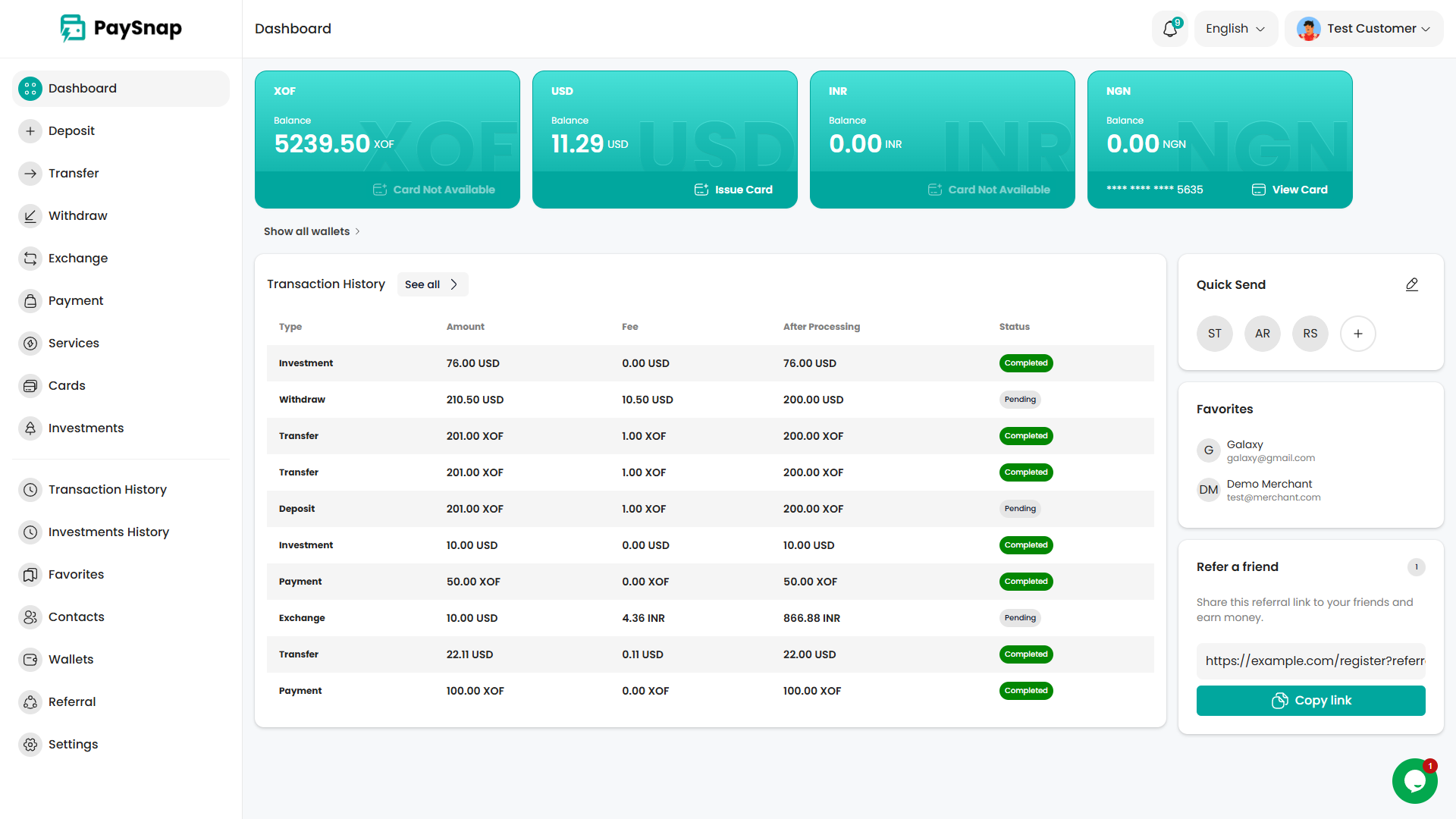Open the Settings gear in the sidebar

pos(30,744)
